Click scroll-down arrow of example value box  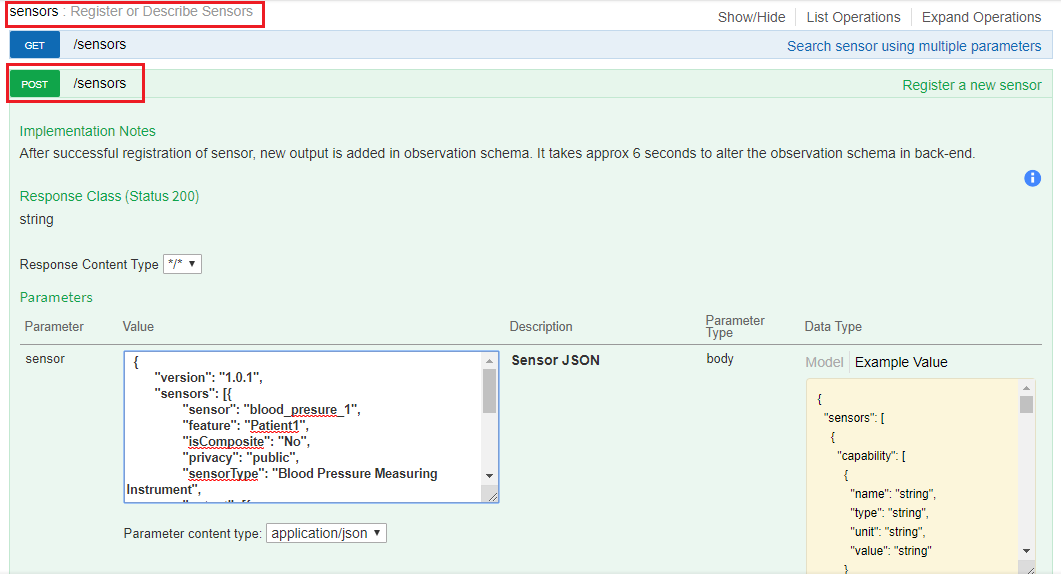point(1026,551)
